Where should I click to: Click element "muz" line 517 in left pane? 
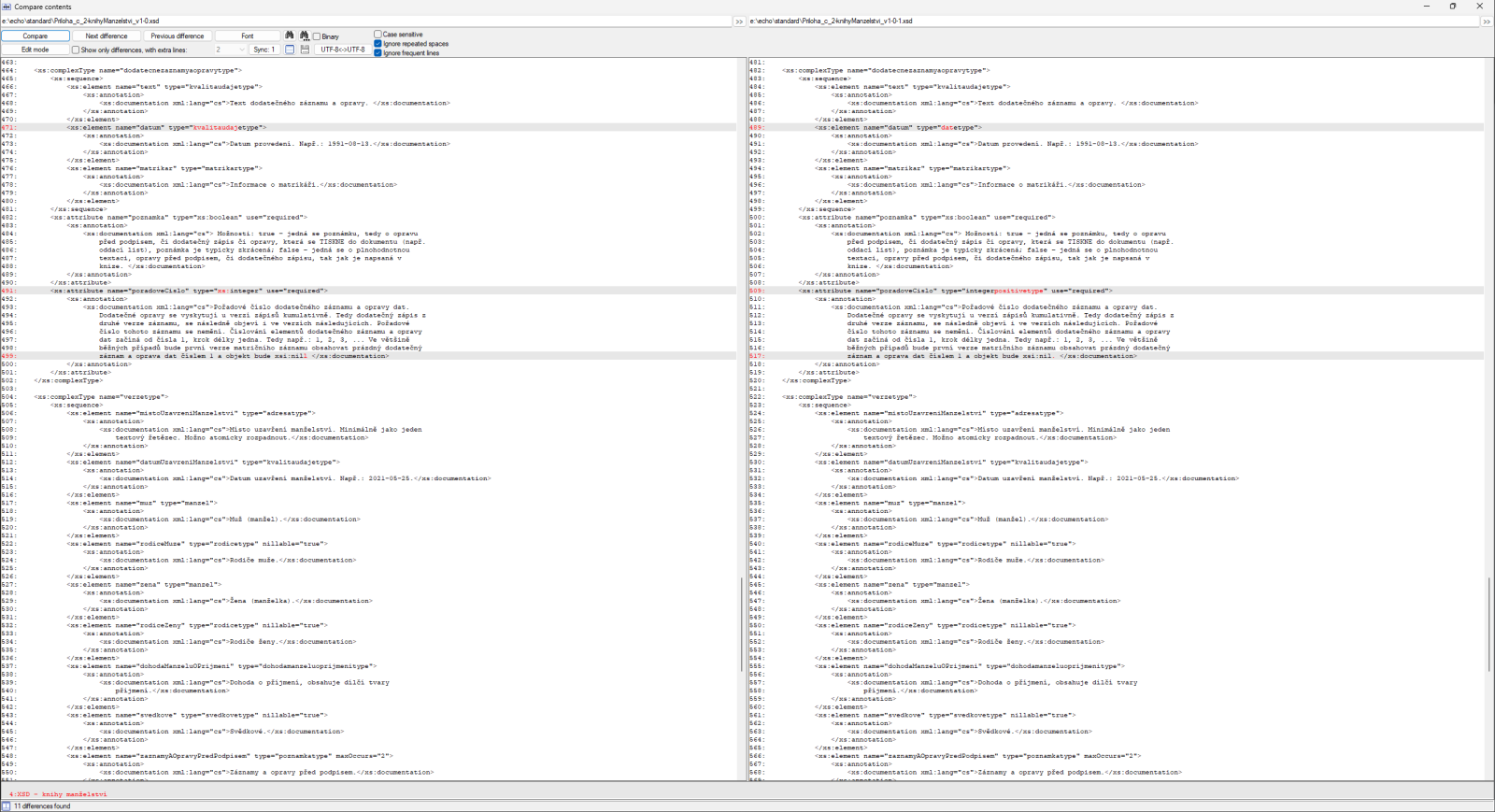142,503
